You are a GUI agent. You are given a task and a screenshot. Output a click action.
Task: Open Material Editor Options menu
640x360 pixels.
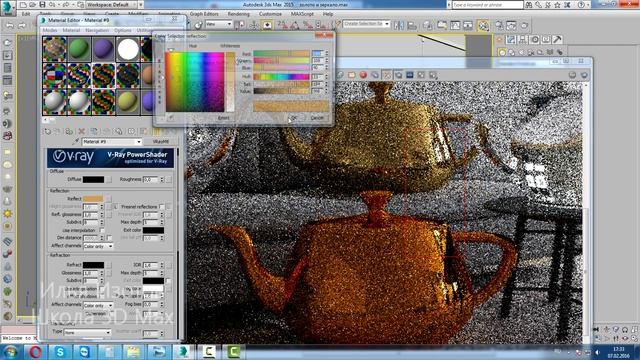click(x=122, y=30)
